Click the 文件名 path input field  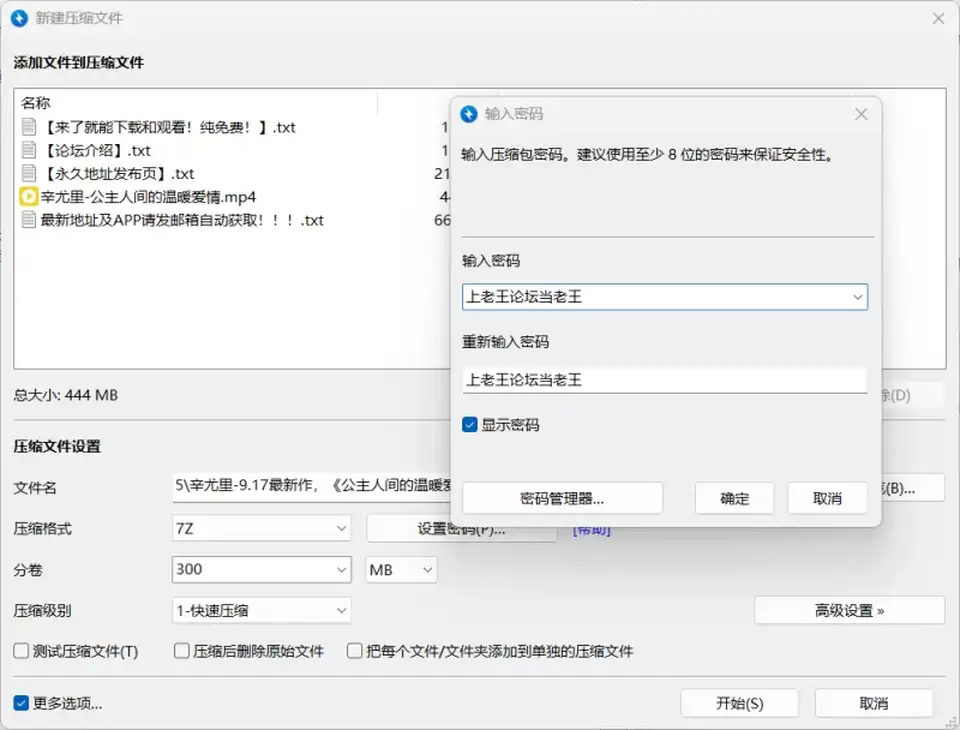(x=312, y=487)
